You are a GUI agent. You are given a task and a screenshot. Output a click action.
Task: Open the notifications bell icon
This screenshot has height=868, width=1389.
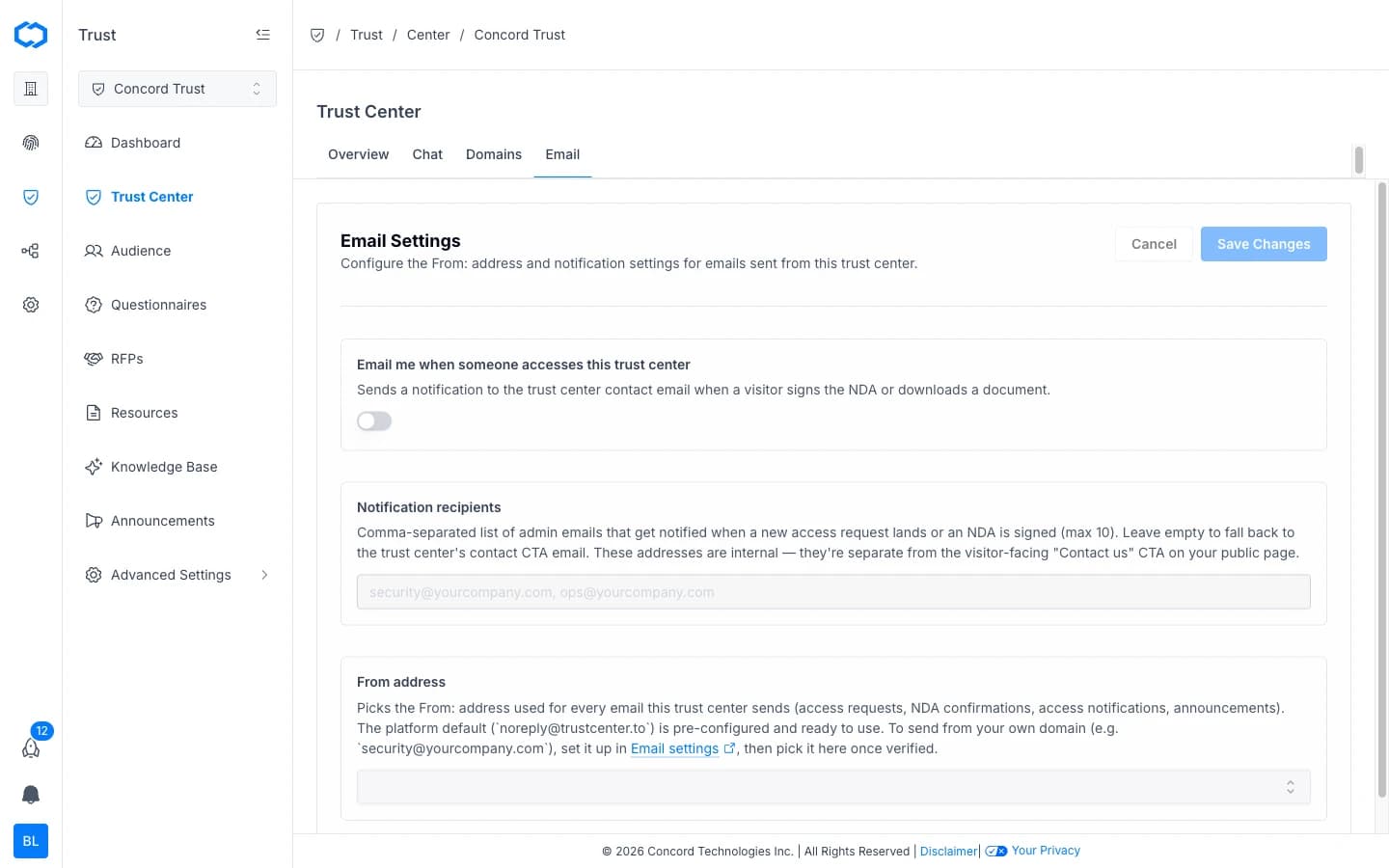31,795
